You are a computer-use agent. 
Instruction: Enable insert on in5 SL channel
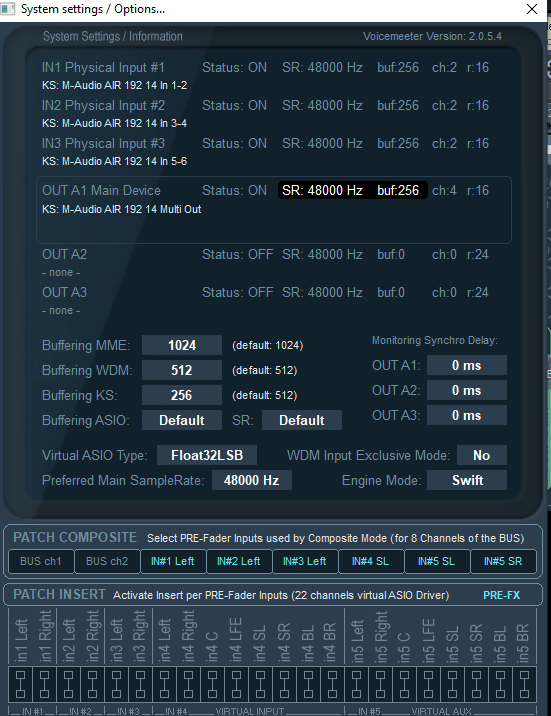tap(452, 684)
